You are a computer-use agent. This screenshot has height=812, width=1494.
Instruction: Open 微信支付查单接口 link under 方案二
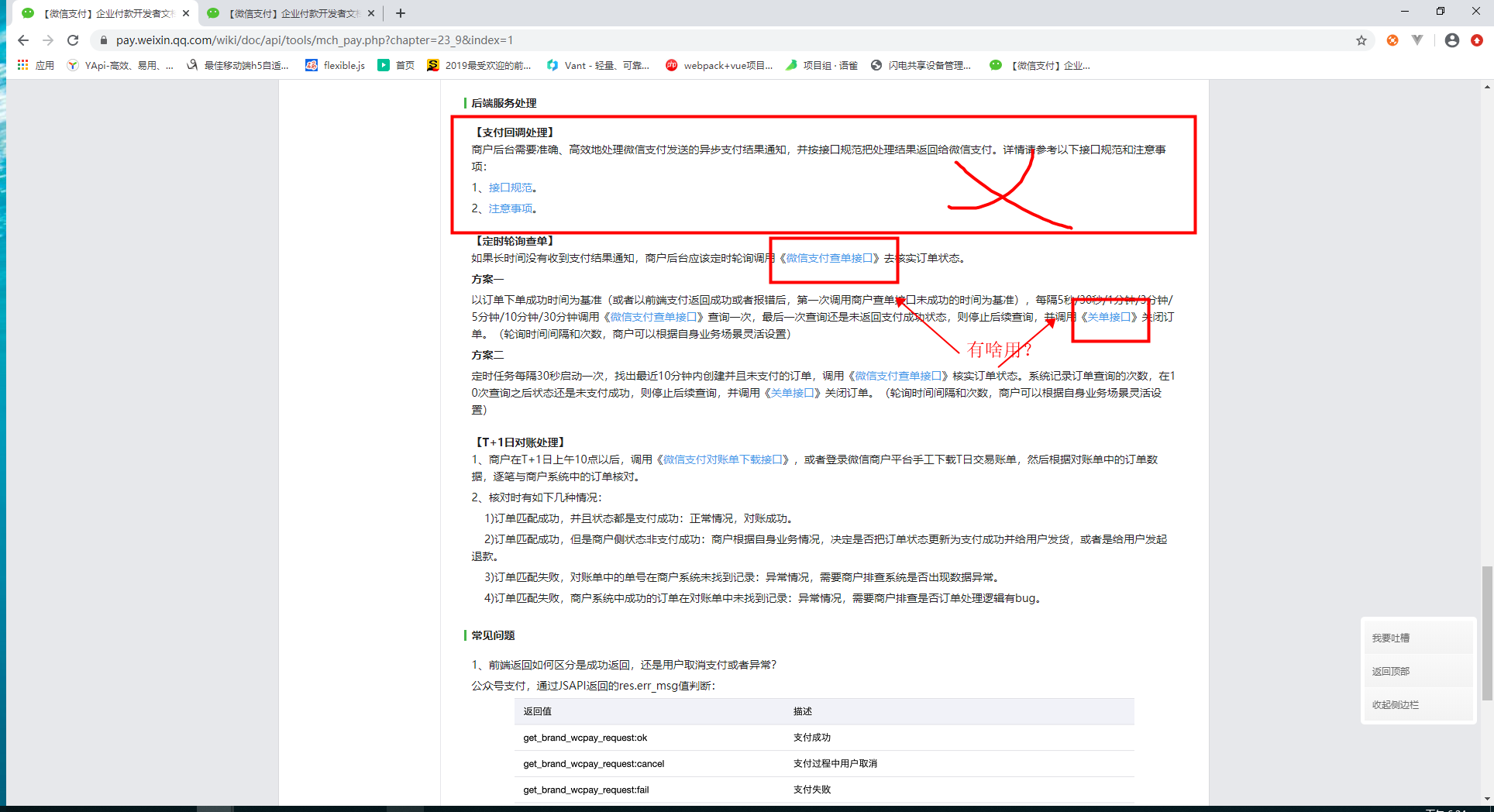[x=898, y=376]
